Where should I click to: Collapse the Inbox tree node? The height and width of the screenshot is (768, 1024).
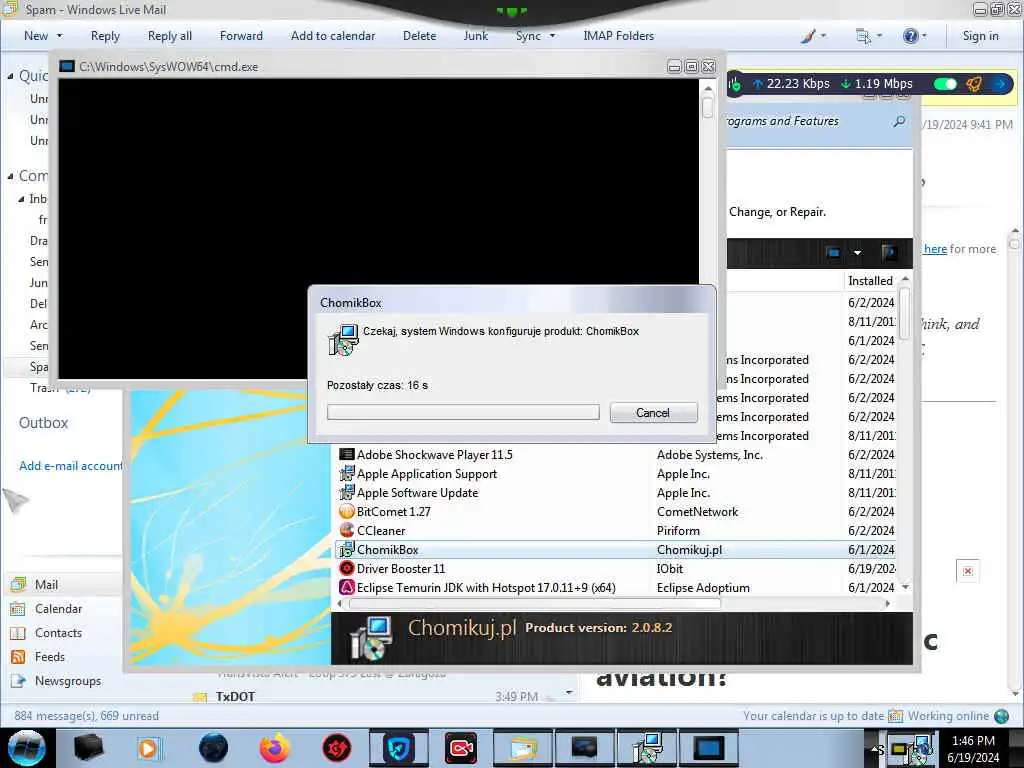pyautogui.click(x=22, y=199)
